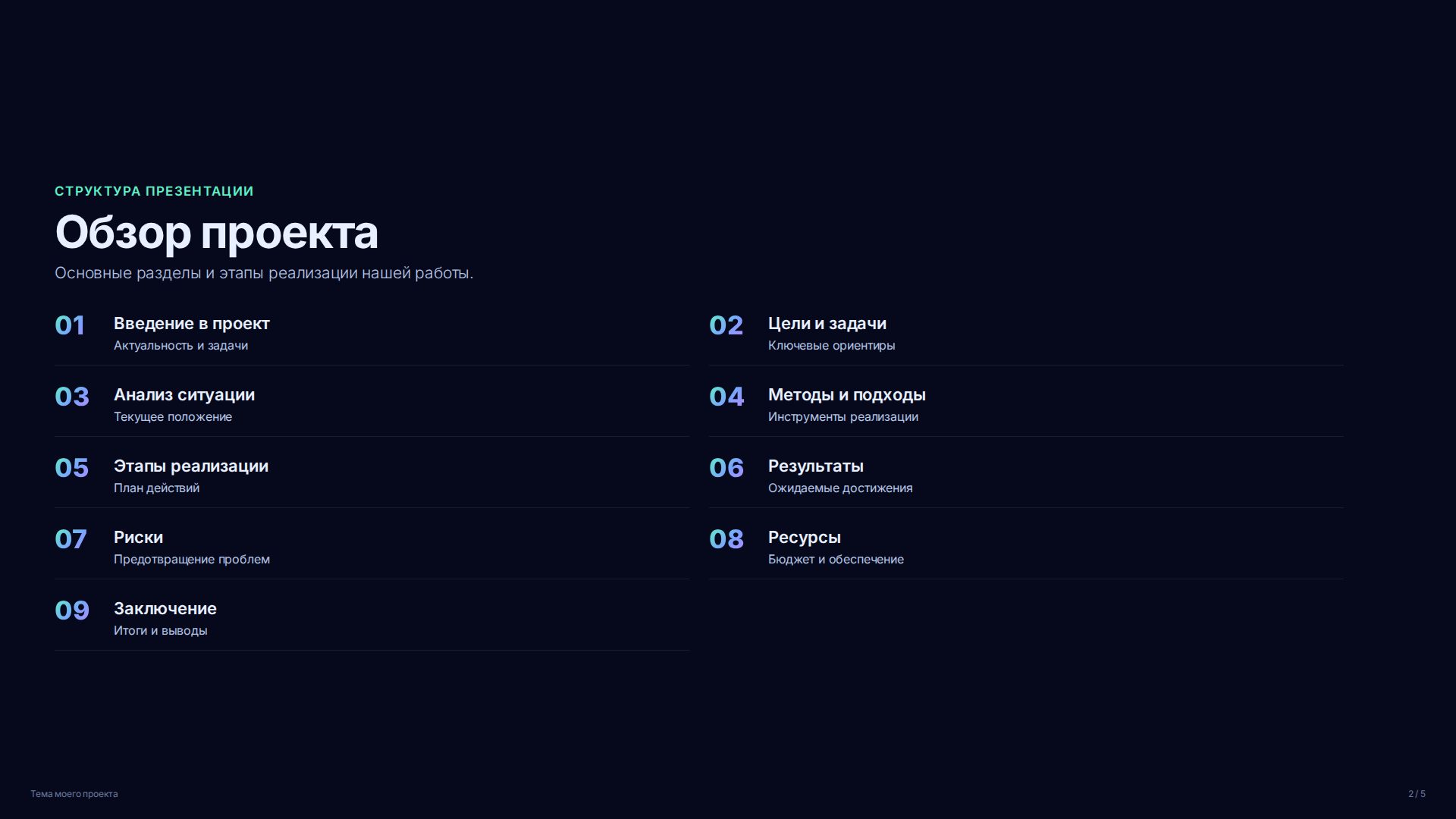Viewport: 1456px width, 819px height.
Task: Open 'Заключение' section title
Action: click(165, 609)
